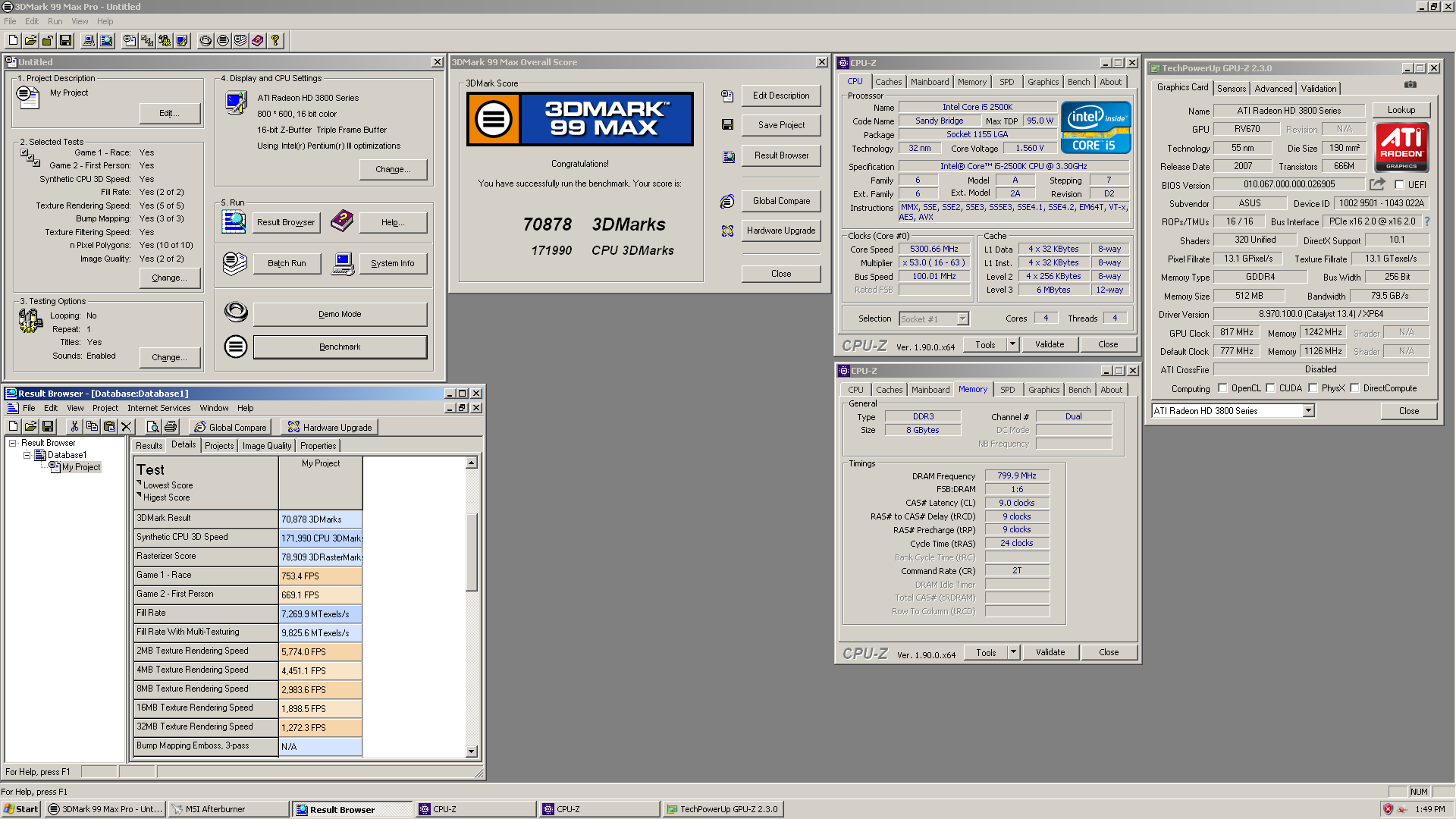Open Tools dropdown arrow in upper CPU-Z window
Viewport: 1456px width, 819px height.
[1012, 344]
